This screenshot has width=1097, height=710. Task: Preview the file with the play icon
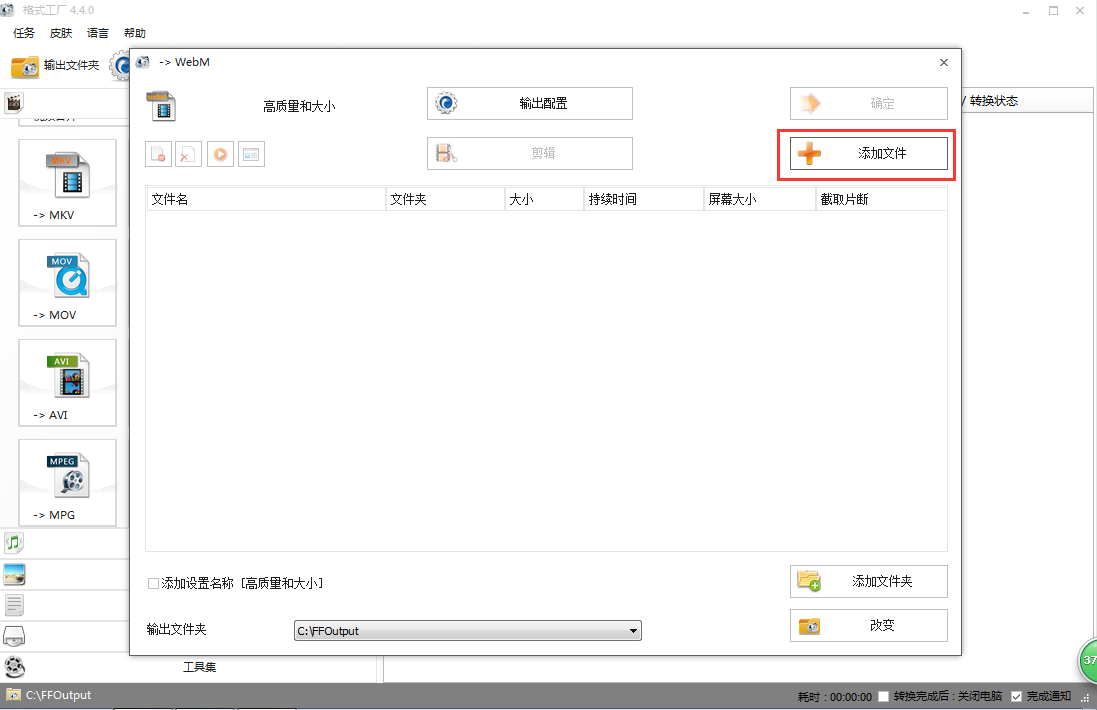coord(219,153)
